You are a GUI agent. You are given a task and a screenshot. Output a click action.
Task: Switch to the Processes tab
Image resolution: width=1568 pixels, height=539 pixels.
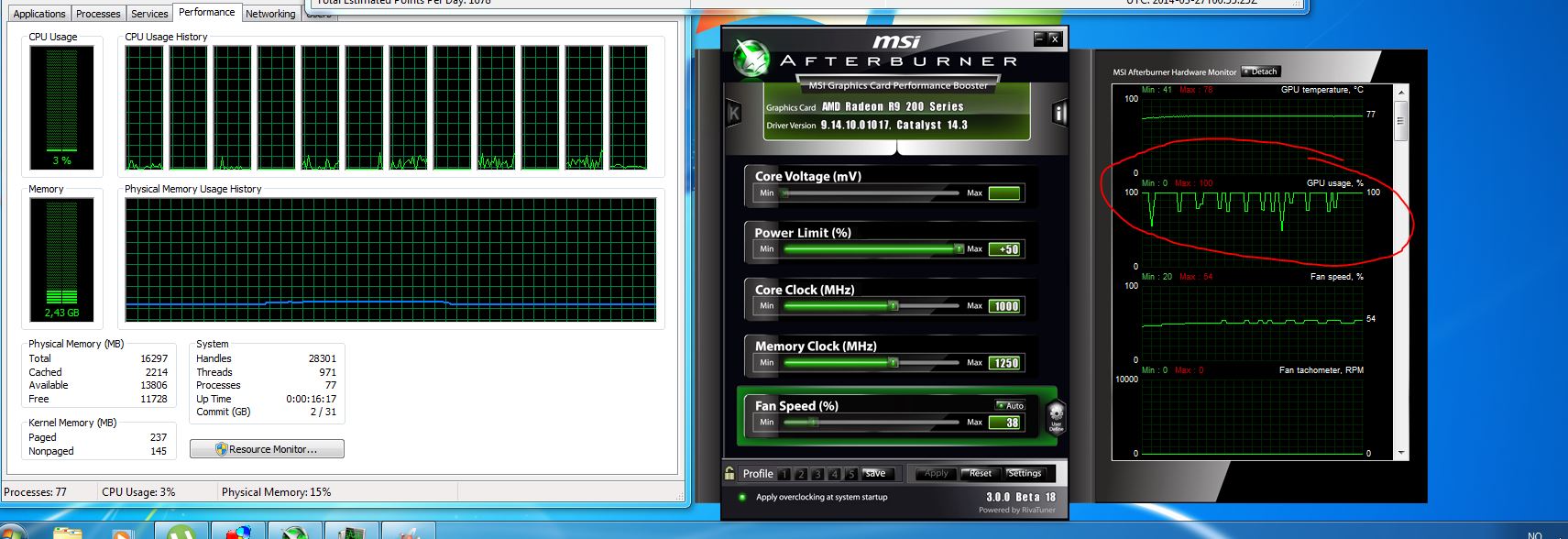point(98,14)
